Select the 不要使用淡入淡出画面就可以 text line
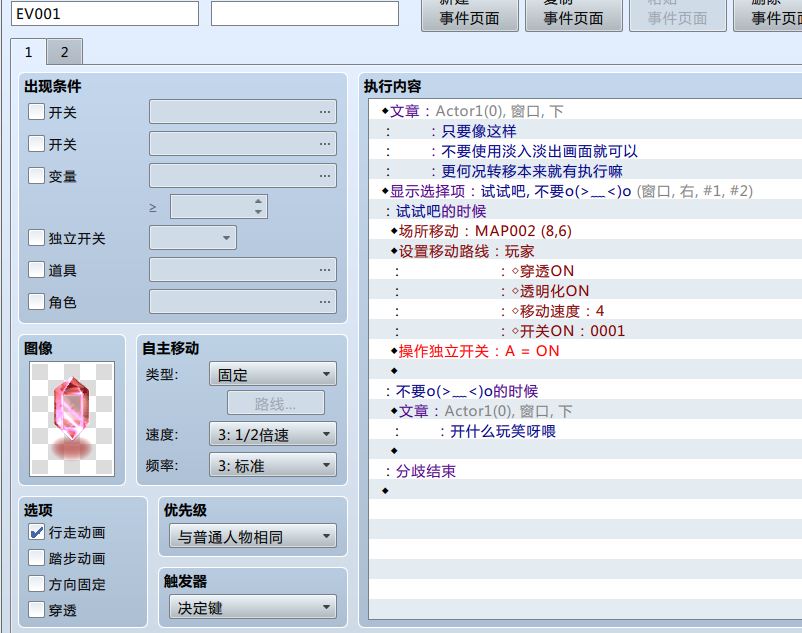This screenshot has height=633, width=802. 585,151
